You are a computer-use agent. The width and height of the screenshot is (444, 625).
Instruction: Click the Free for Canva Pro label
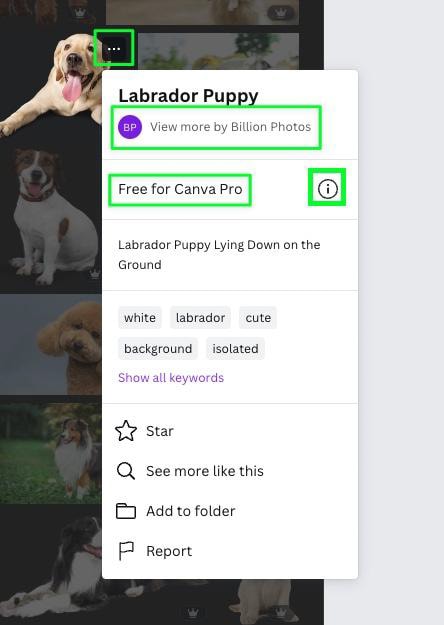(180, 189)
